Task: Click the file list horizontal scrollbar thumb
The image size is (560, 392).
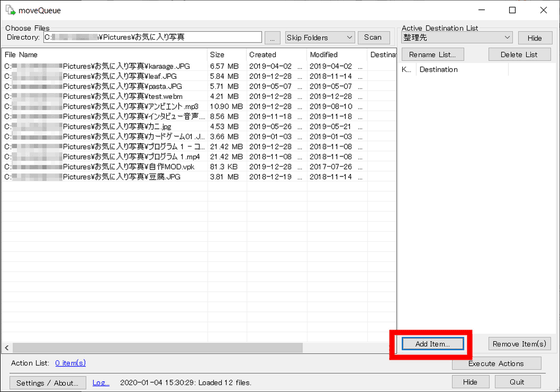Action: (x=158, y=347)
